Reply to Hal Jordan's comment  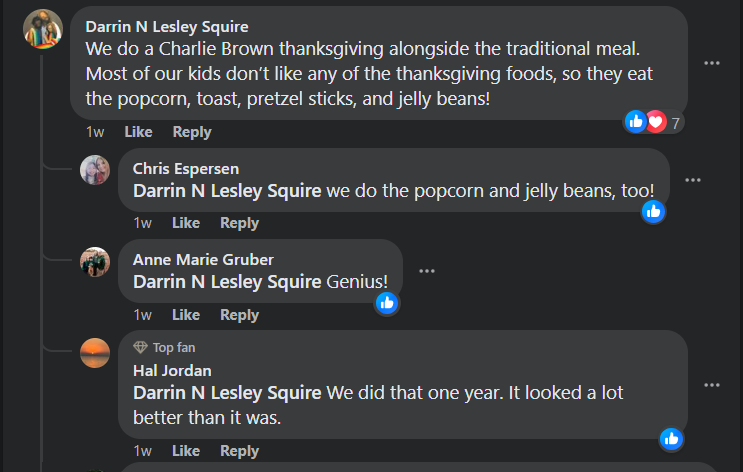[x=239, y=451]
